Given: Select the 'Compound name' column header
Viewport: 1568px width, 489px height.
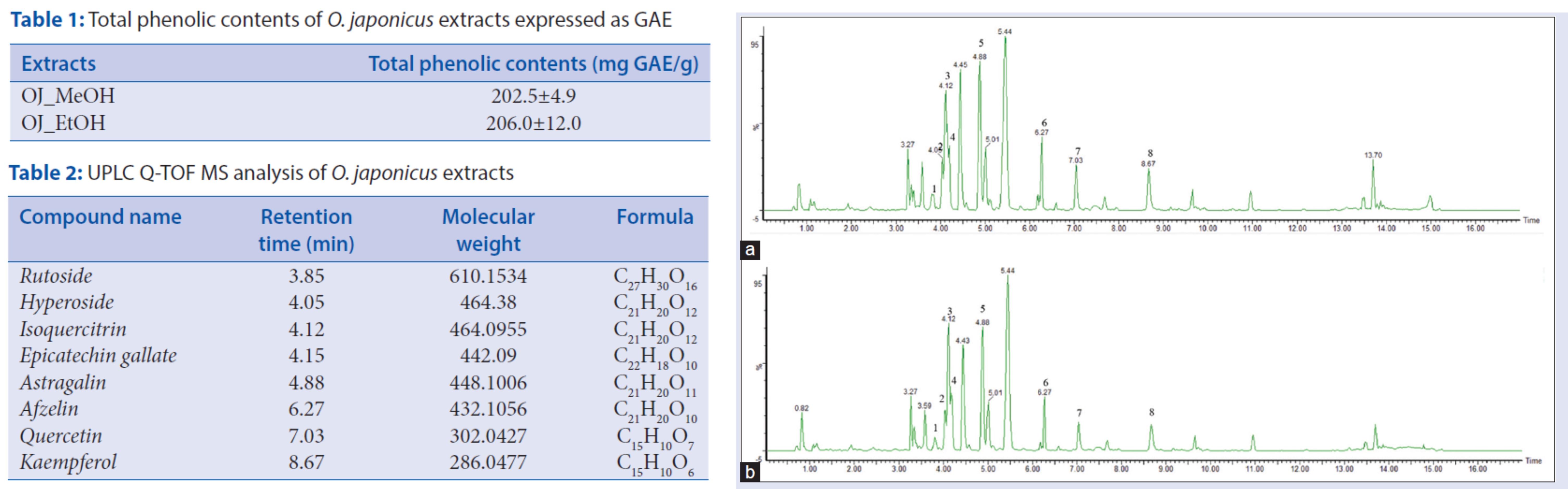Looking at the screenshot, I should pos(101,217).
